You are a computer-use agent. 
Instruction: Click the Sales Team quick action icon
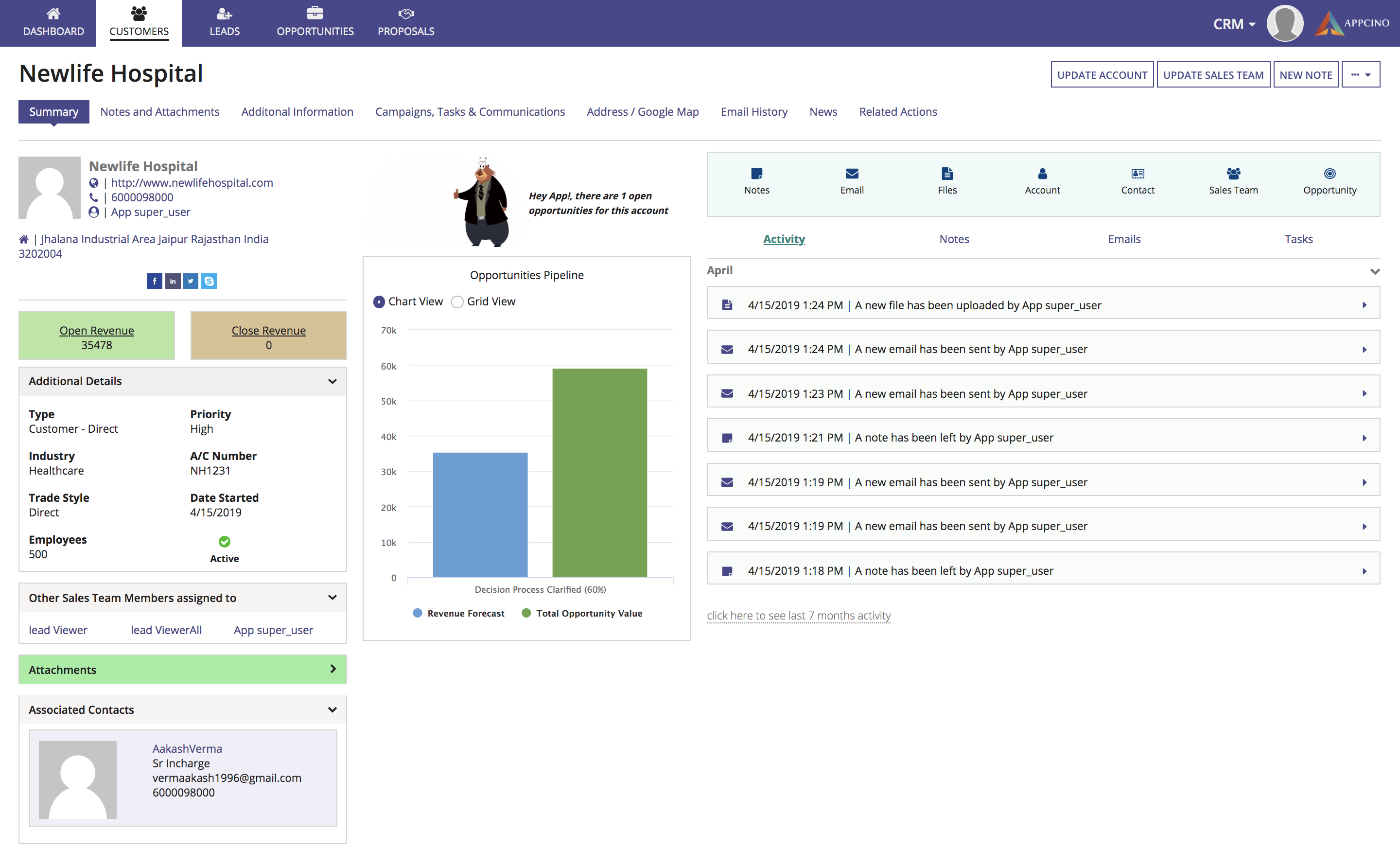click(1233, 174)
